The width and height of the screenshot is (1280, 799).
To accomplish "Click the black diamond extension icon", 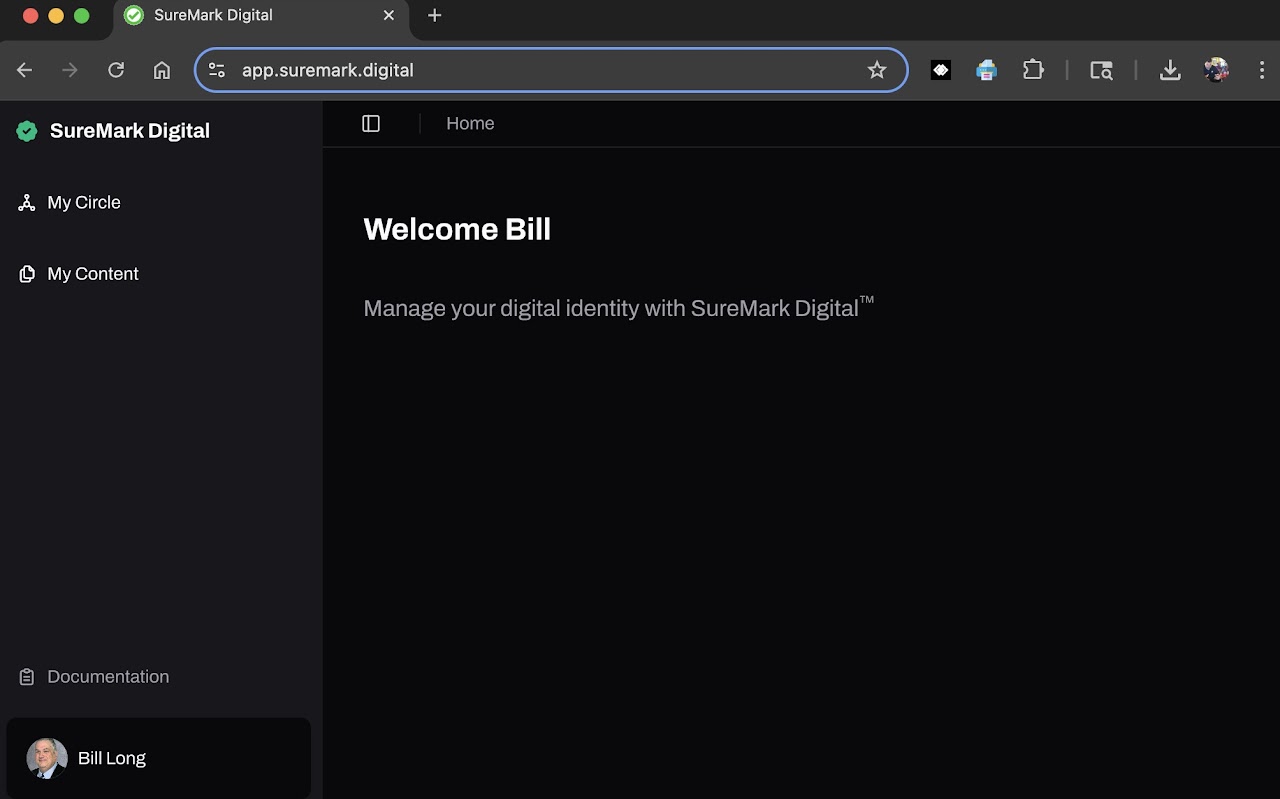I will point(941,70).
